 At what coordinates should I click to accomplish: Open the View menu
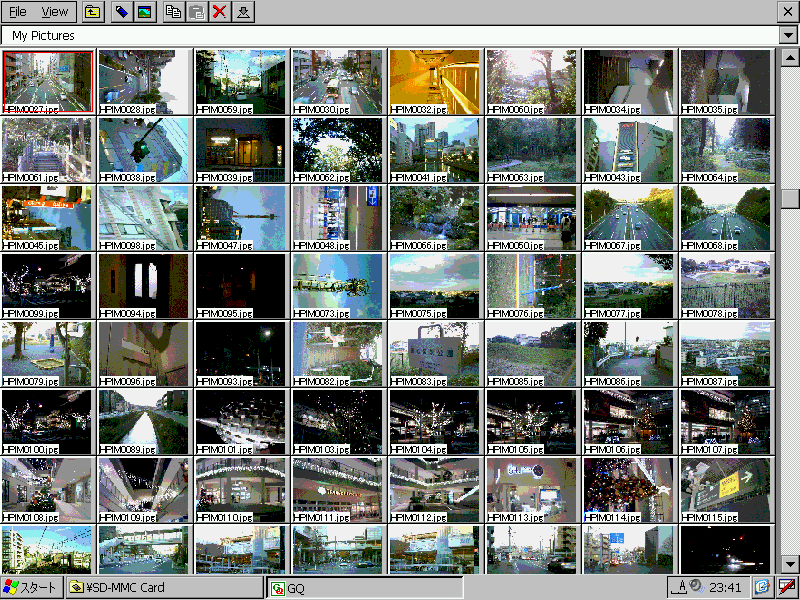point(56,12)
